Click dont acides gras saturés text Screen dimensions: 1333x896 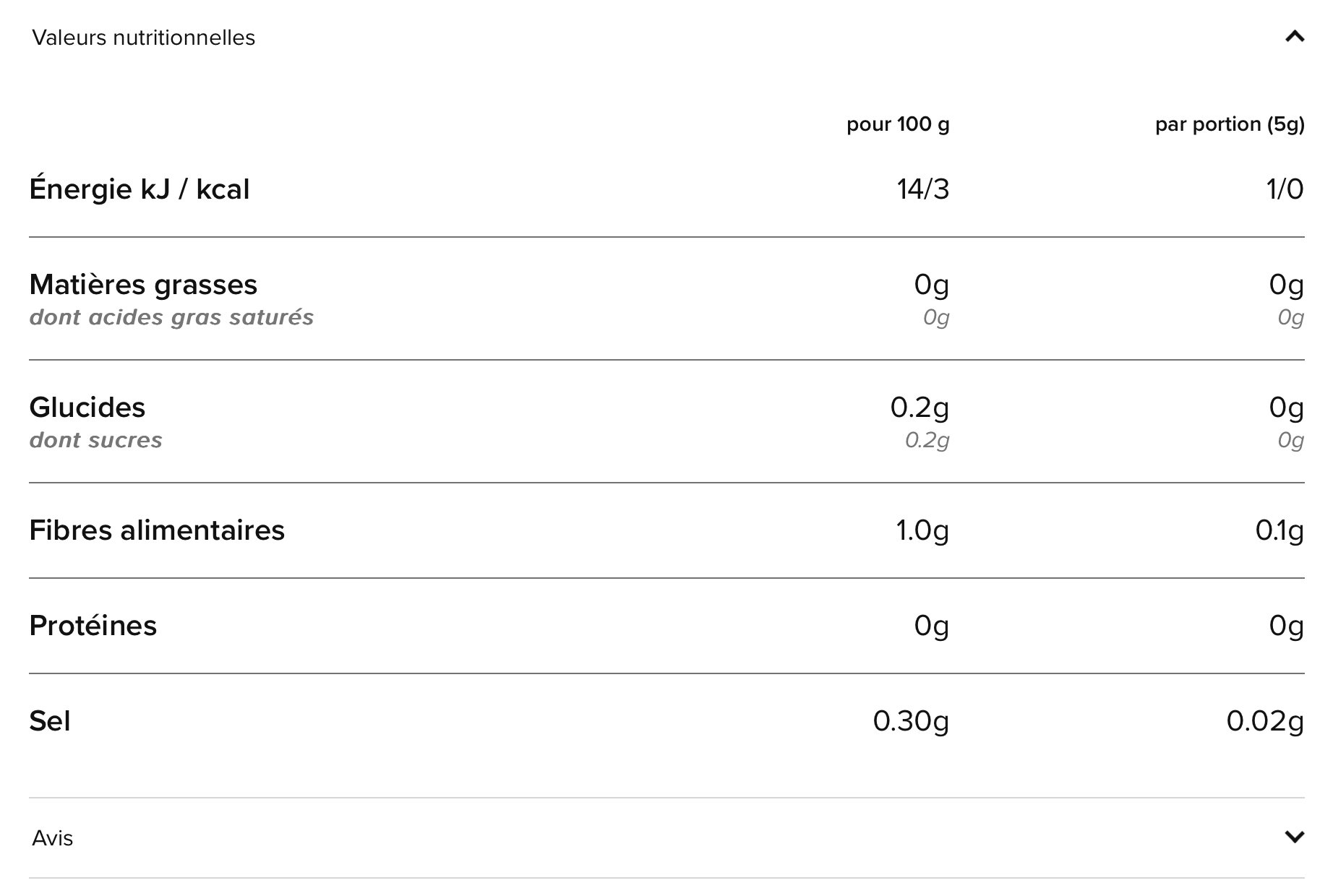pyautogui.click(x=172, y=317)
